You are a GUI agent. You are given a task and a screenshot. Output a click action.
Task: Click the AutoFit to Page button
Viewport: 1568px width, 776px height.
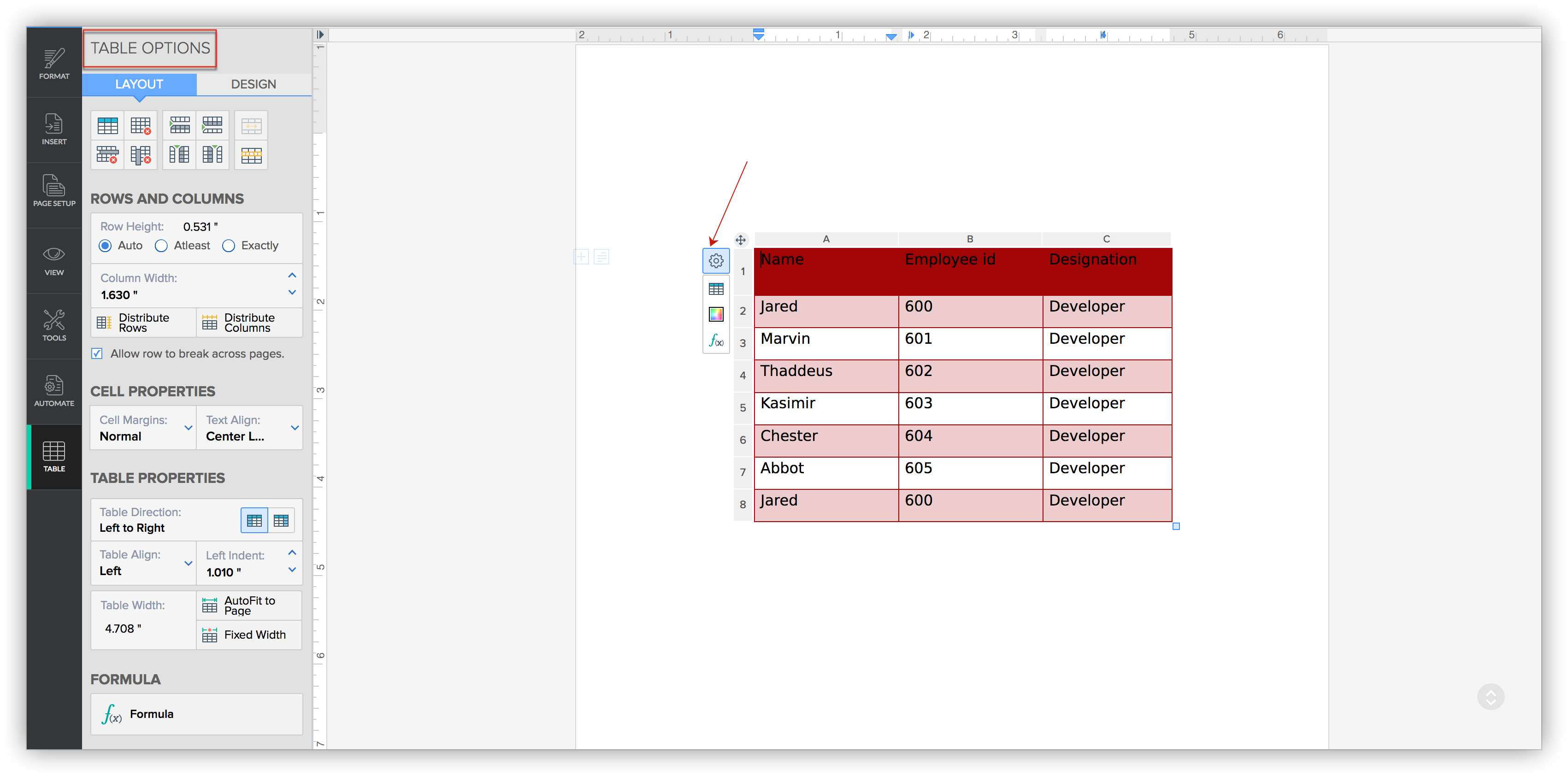pos(249,606)
